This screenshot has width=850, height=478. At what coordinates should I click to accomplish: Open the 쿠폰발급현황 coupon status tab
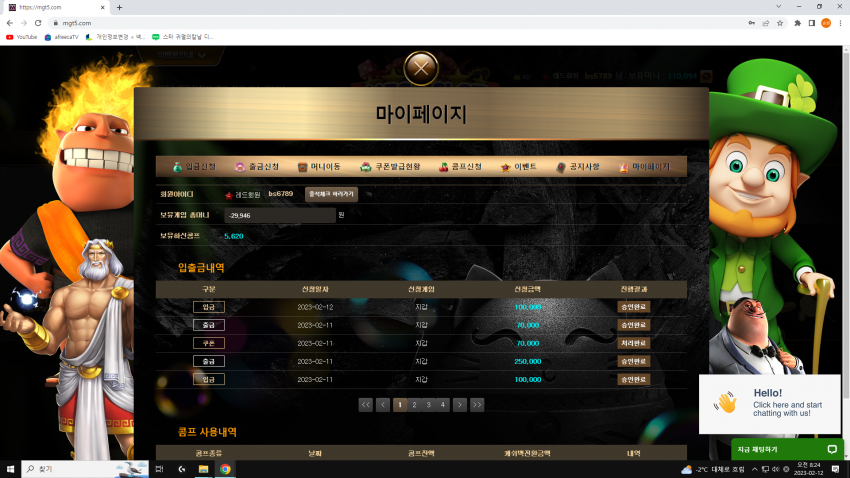(390, 167)
